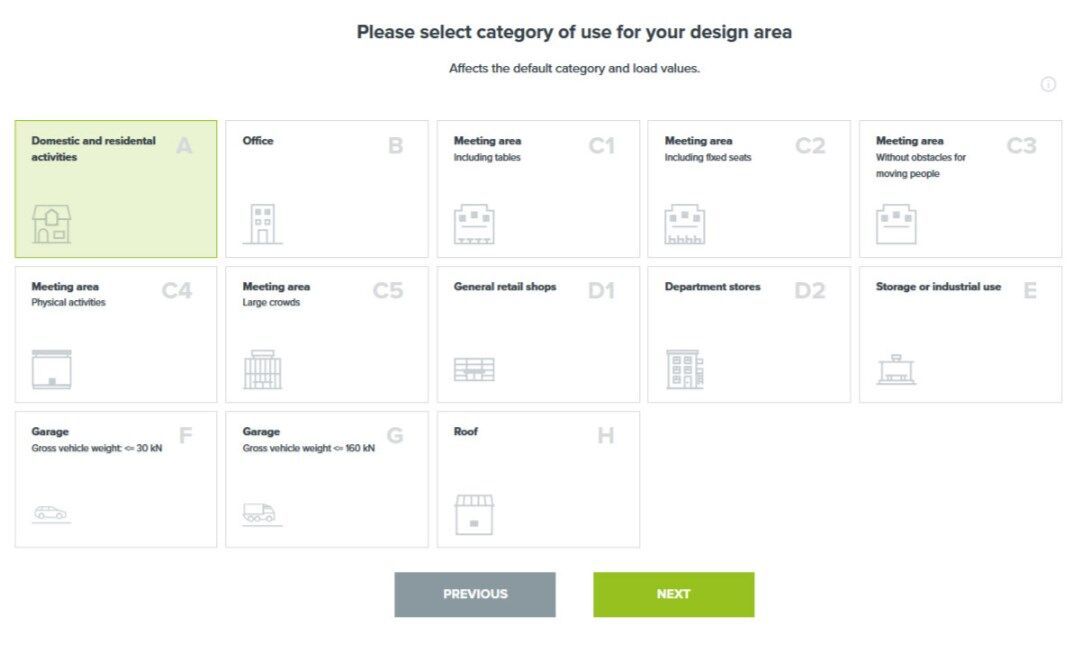Click the Storage or industrial use factory icon
The width and height of the screenshot is (1080, 660).
click(896, 369)
